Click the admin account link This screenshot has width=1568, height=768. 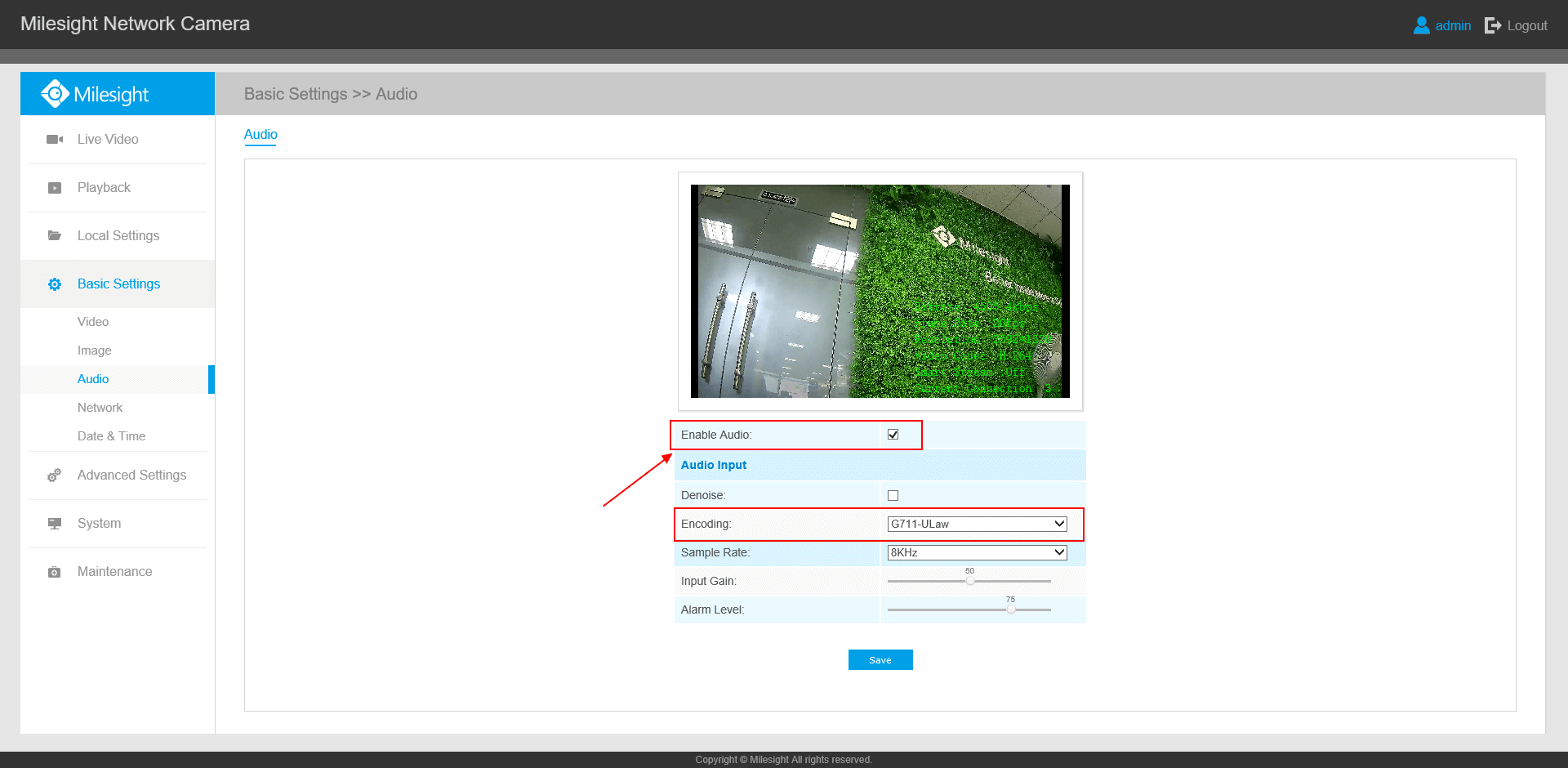1453,25
